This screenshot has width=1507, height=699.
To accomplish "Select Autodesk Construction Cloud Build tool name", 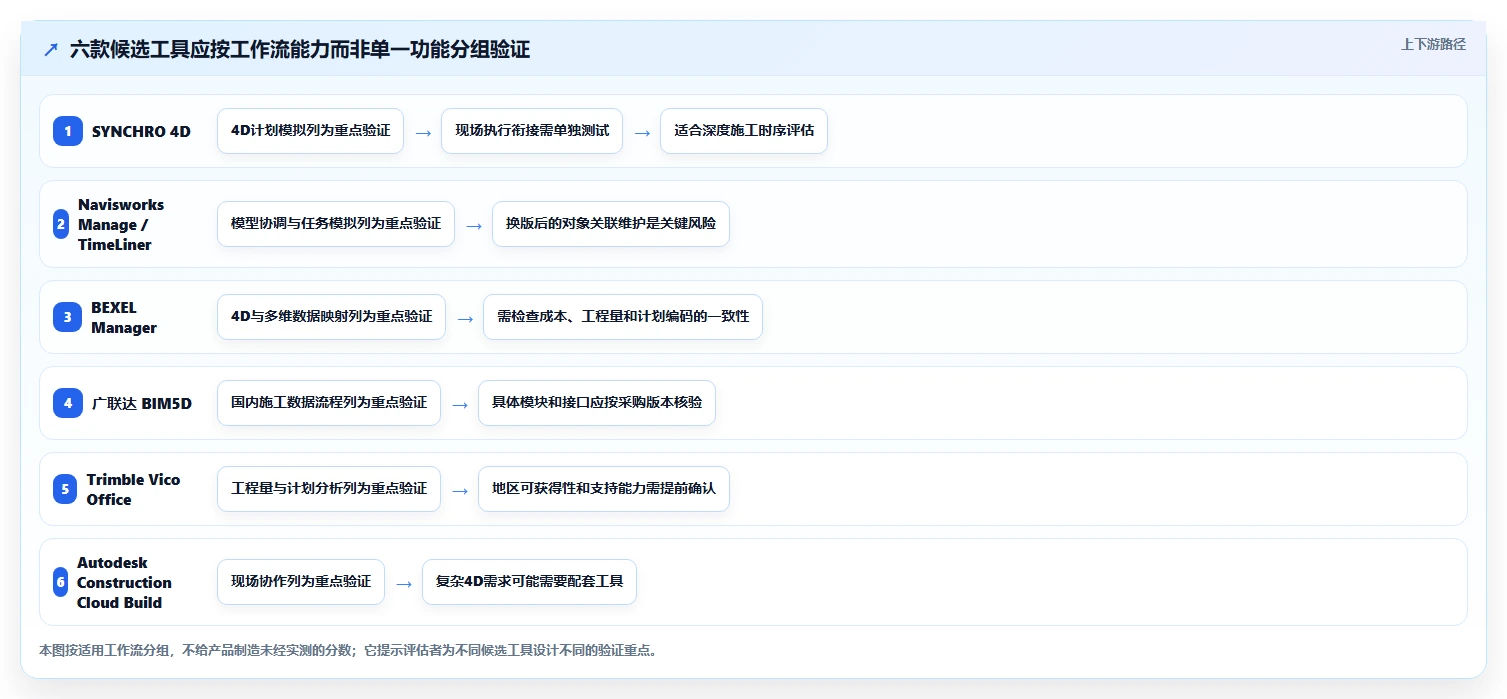I will point(125,582).
